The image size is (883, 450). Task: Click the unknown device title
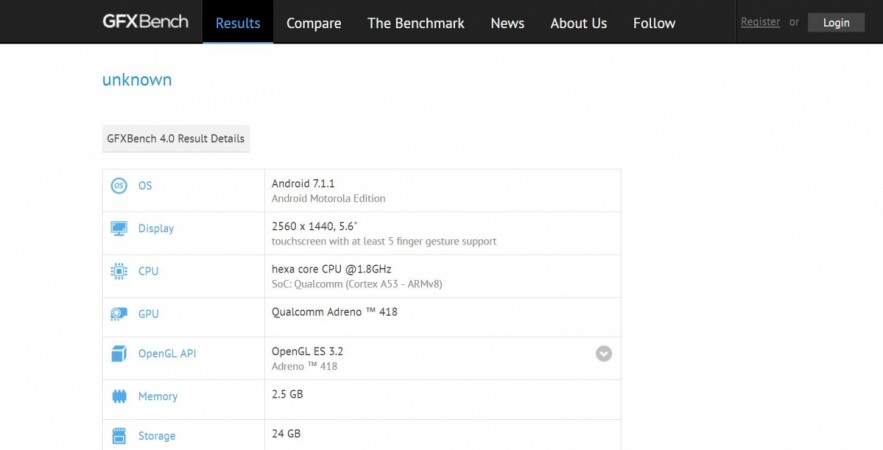(137, 80)
